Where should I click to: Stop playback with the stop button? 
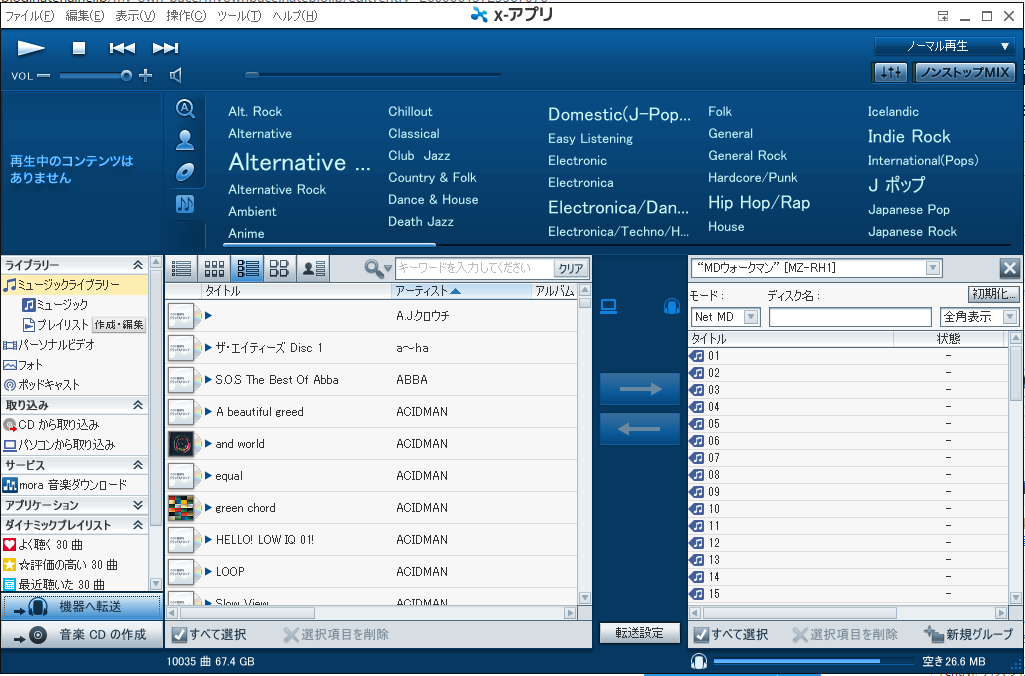[78, 48]
